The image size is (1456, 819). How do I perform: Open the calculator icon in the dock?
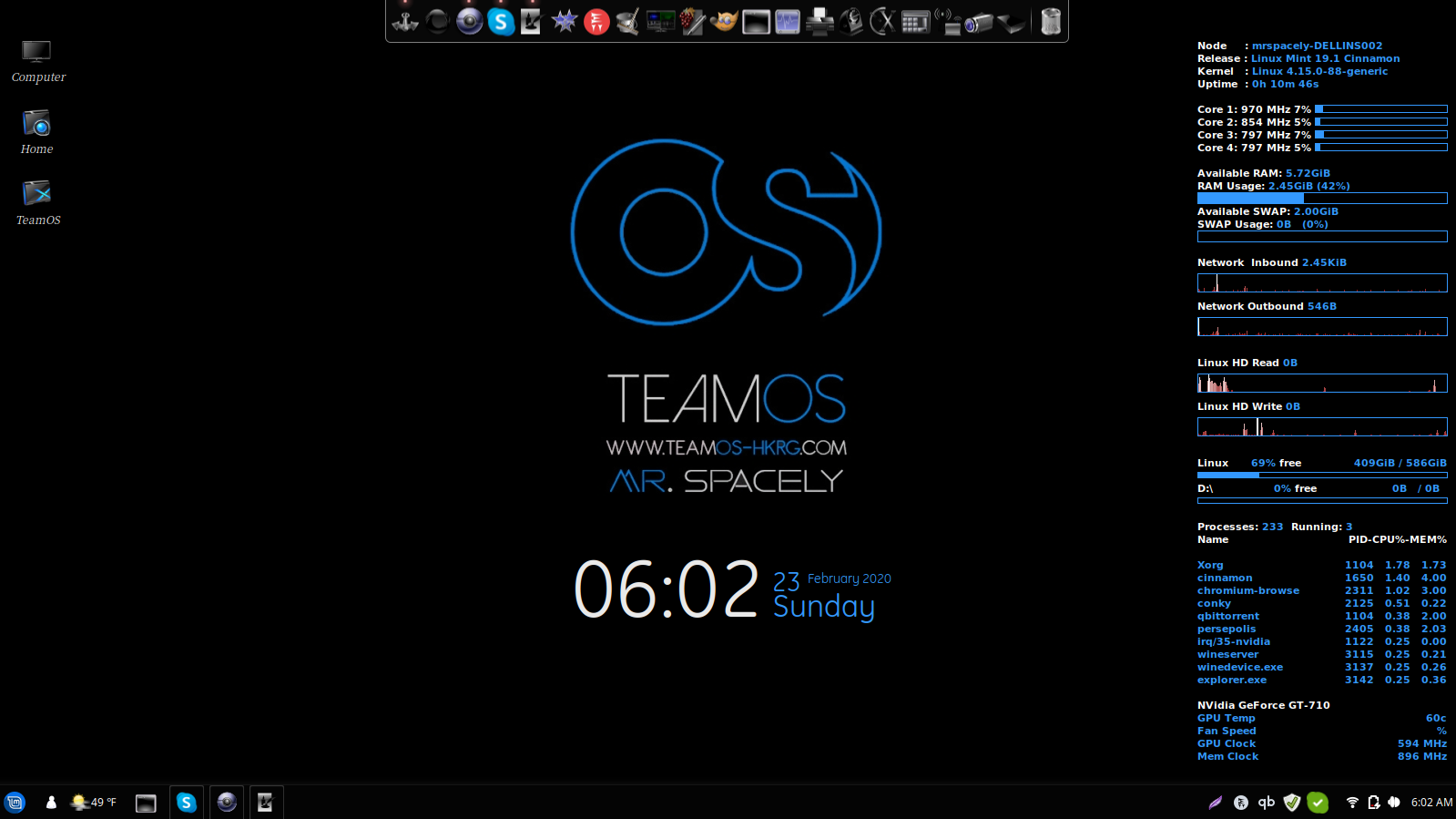[x=915, y=21]
